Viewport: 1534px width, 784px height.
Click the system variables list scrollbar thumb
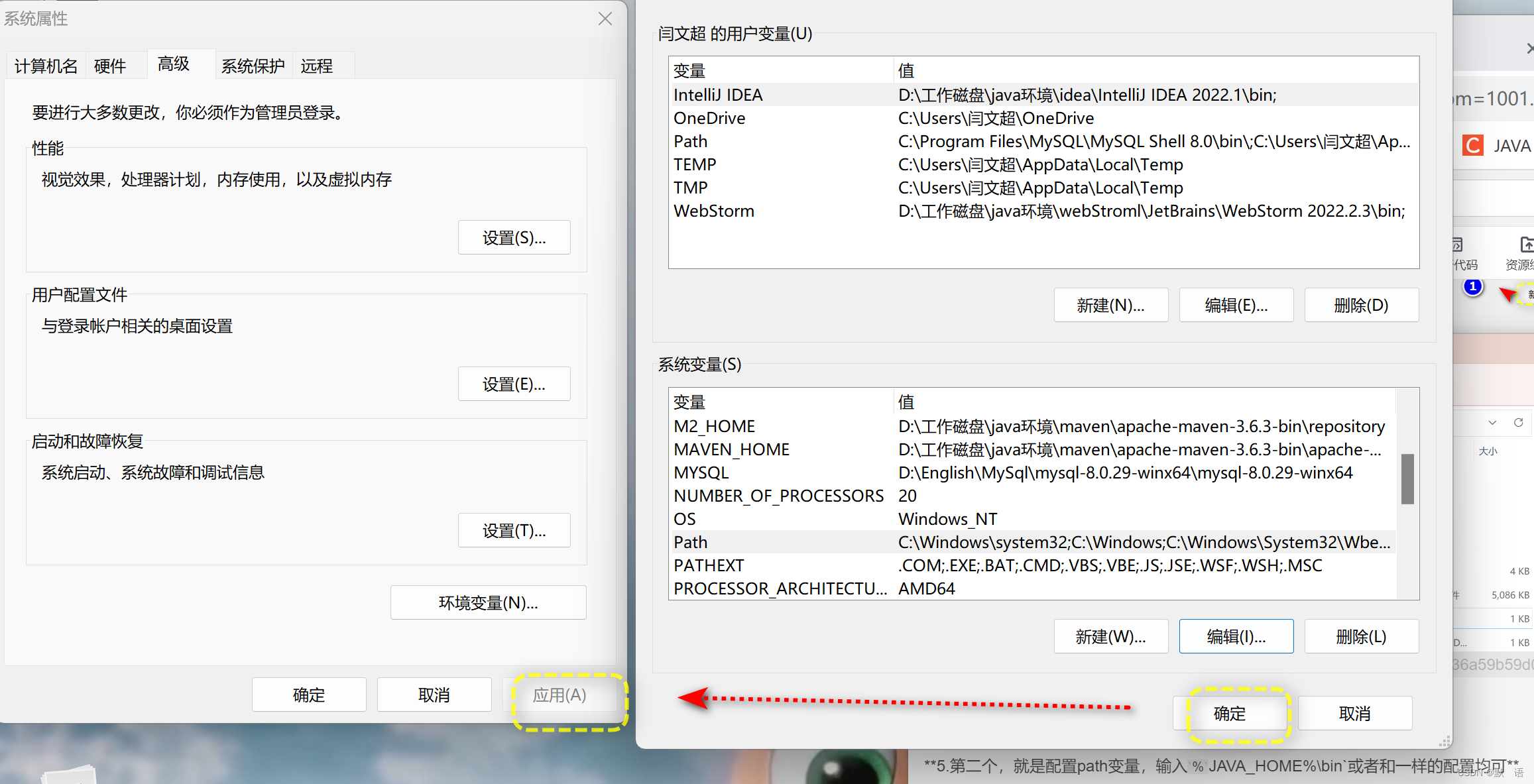tap(1407, 478)
